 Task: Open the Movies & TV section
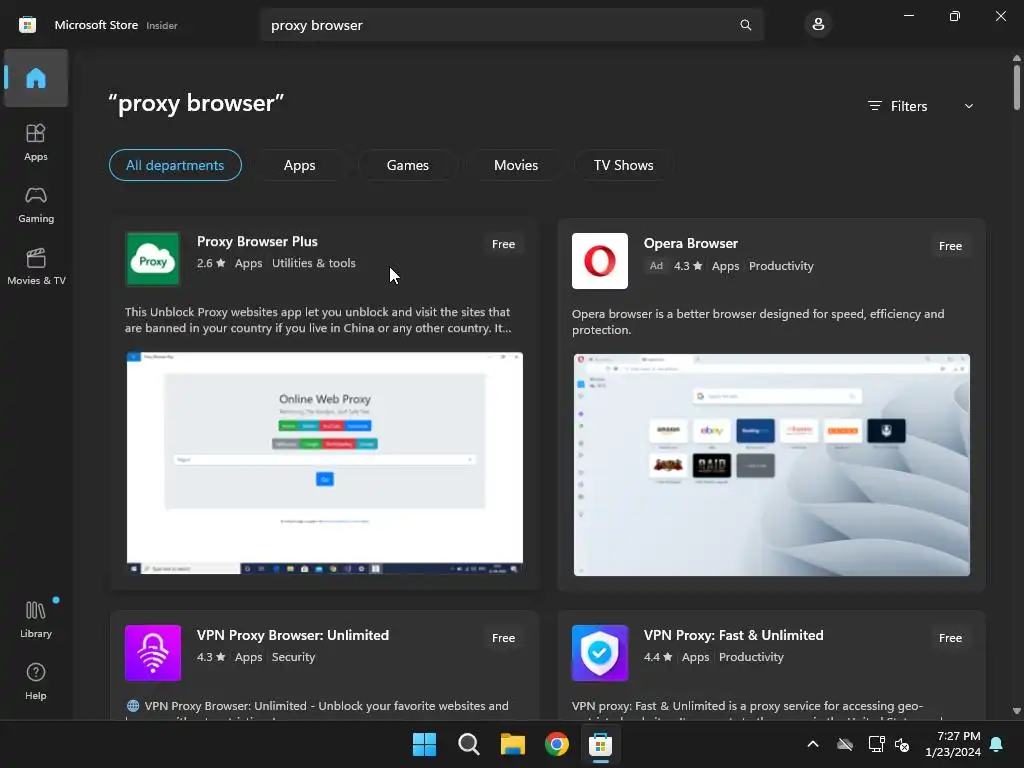pyautogui.click(x=36, y=266)
